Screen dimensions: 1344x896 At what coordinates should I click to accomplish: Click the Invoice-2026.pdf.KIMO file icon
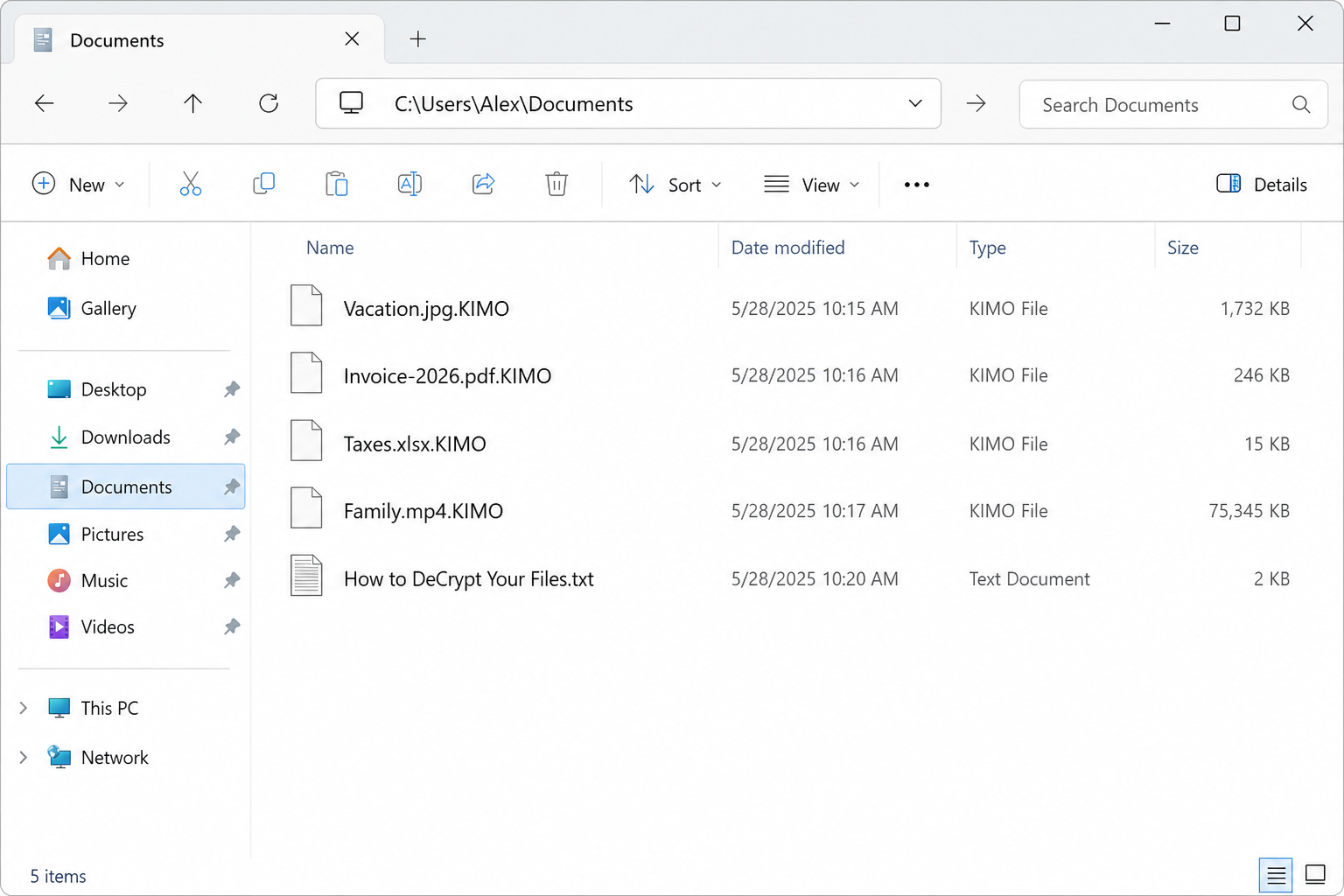(306, 373)
